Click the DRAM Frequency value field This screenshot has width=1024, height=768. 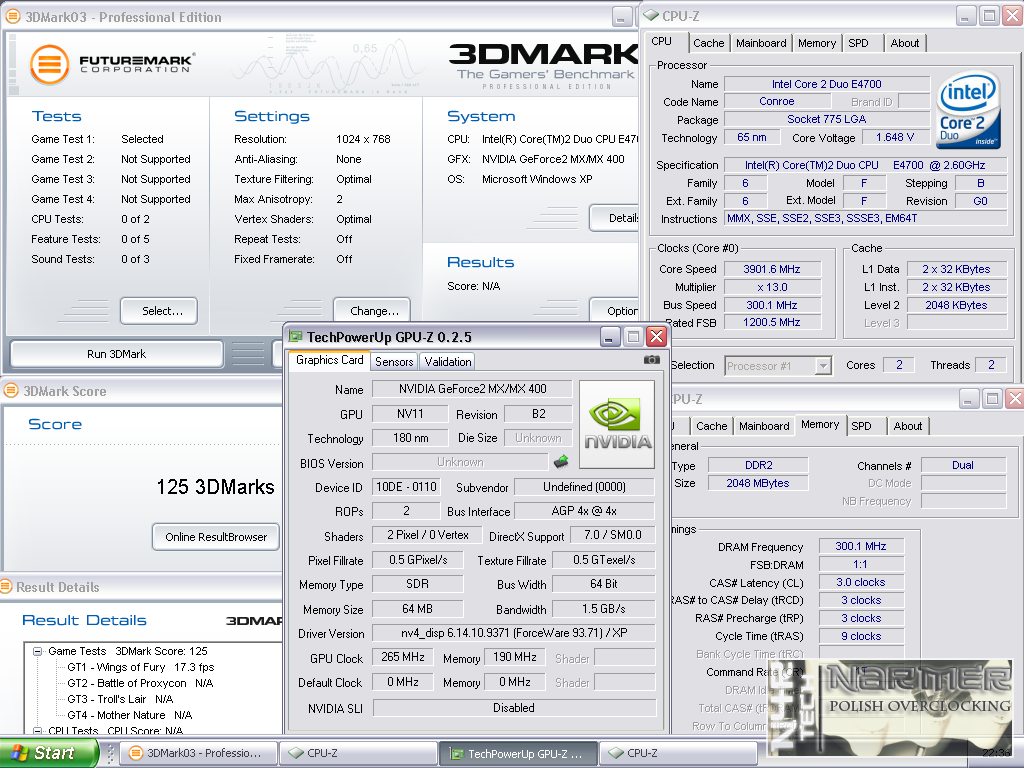tap(861, 546)
